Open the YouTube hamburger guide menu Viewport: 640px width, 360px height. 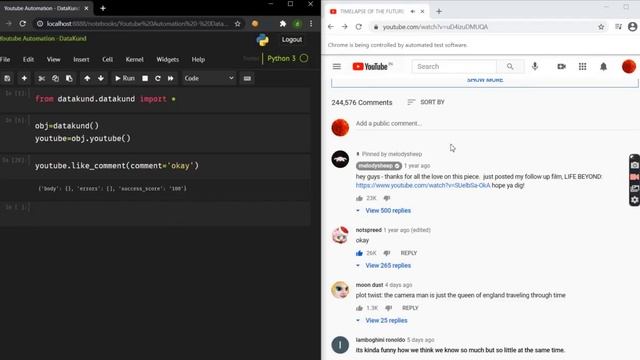(x=336, y=67)
